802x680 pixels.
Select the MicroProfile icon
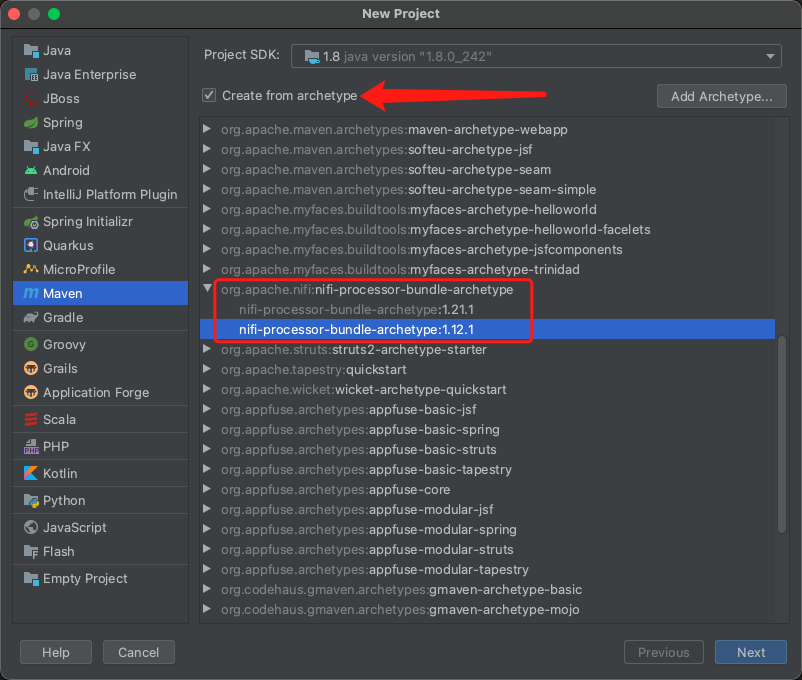click(31, 269)
